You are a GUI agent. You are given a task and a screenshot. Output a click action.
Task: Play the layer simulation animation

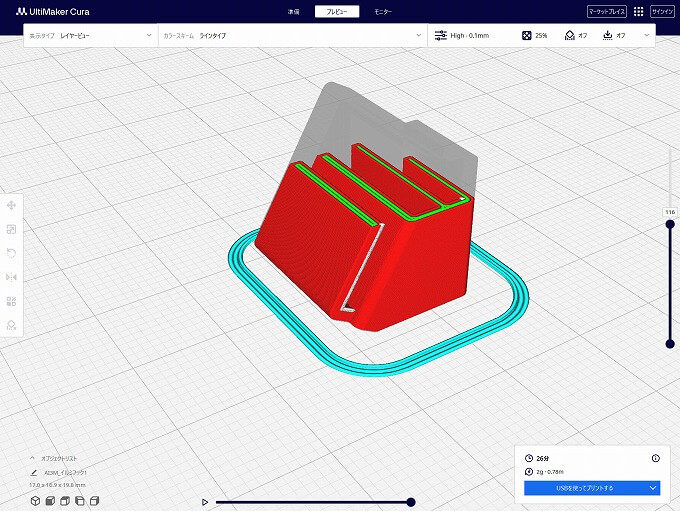(x=205, y=502)
